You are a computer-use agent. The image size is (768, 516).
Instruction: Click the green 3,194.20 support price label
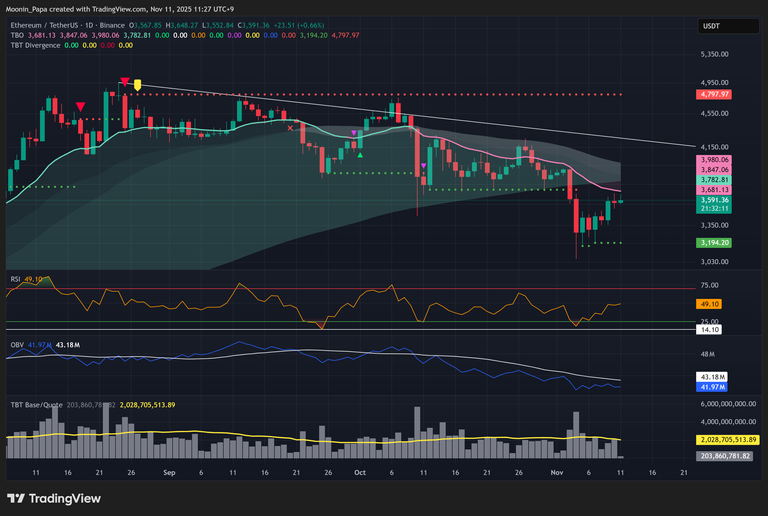pyautogui.click(x=716, y=242)
